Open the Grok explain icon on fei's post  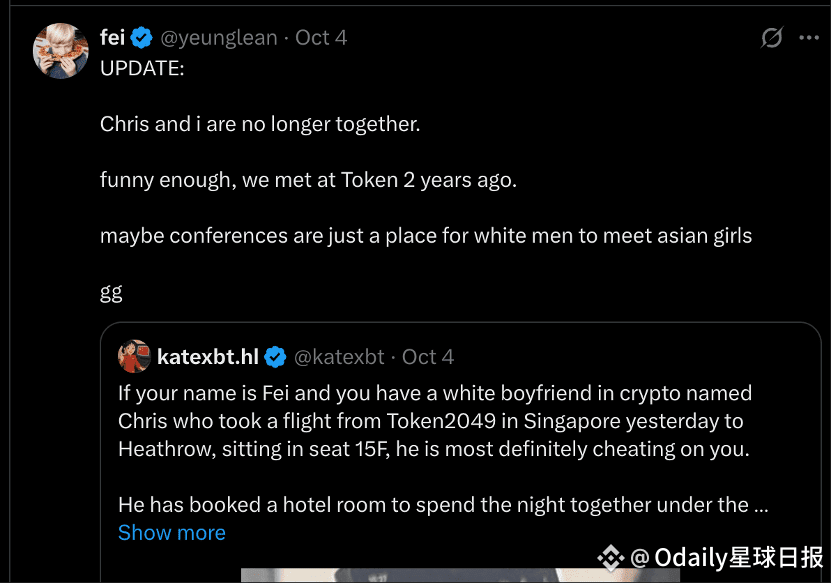point(771,38)
